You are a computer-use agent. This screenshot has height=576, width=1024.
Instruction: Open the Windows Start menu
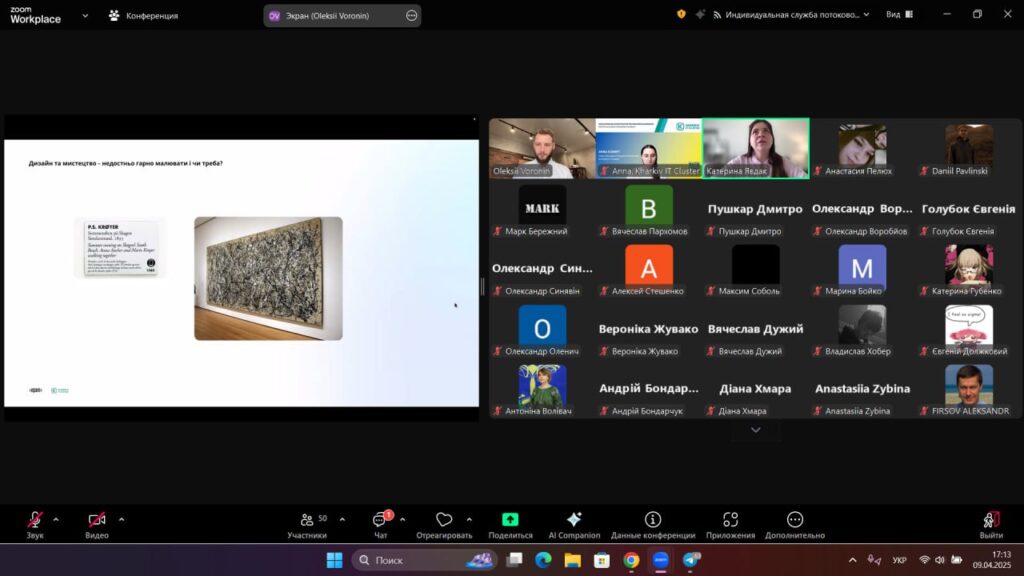334,560
